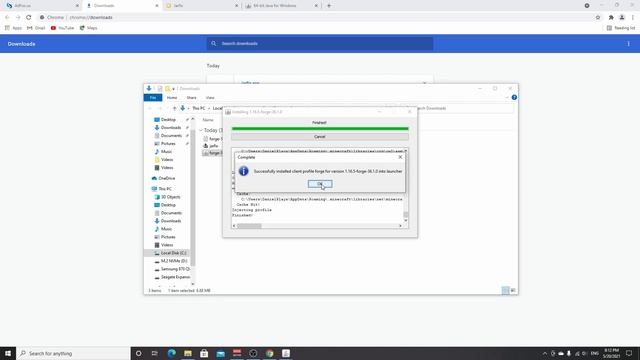Image resolution: width=640 pixels, height=360 pixels.
Task: Open the Maps bookmark
Action: tap(89, 28)
